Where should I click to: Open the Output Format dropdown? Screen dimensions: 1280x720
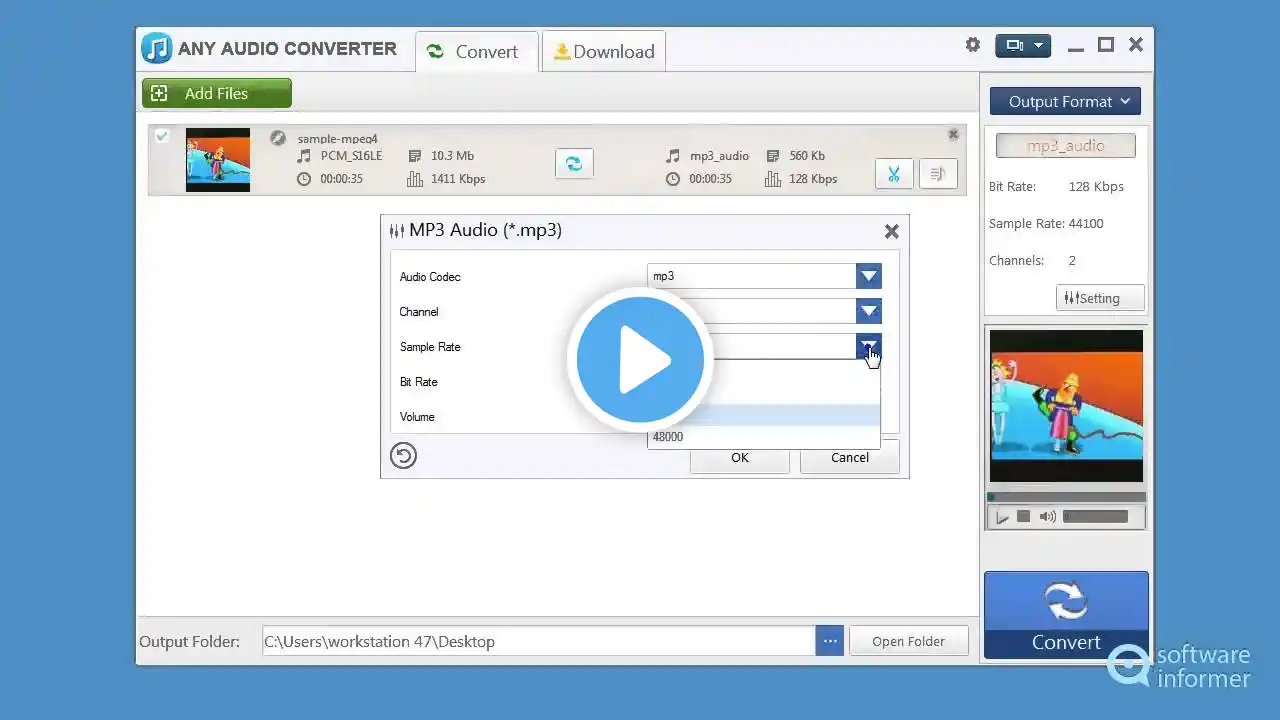click(x=1065, y=101)
